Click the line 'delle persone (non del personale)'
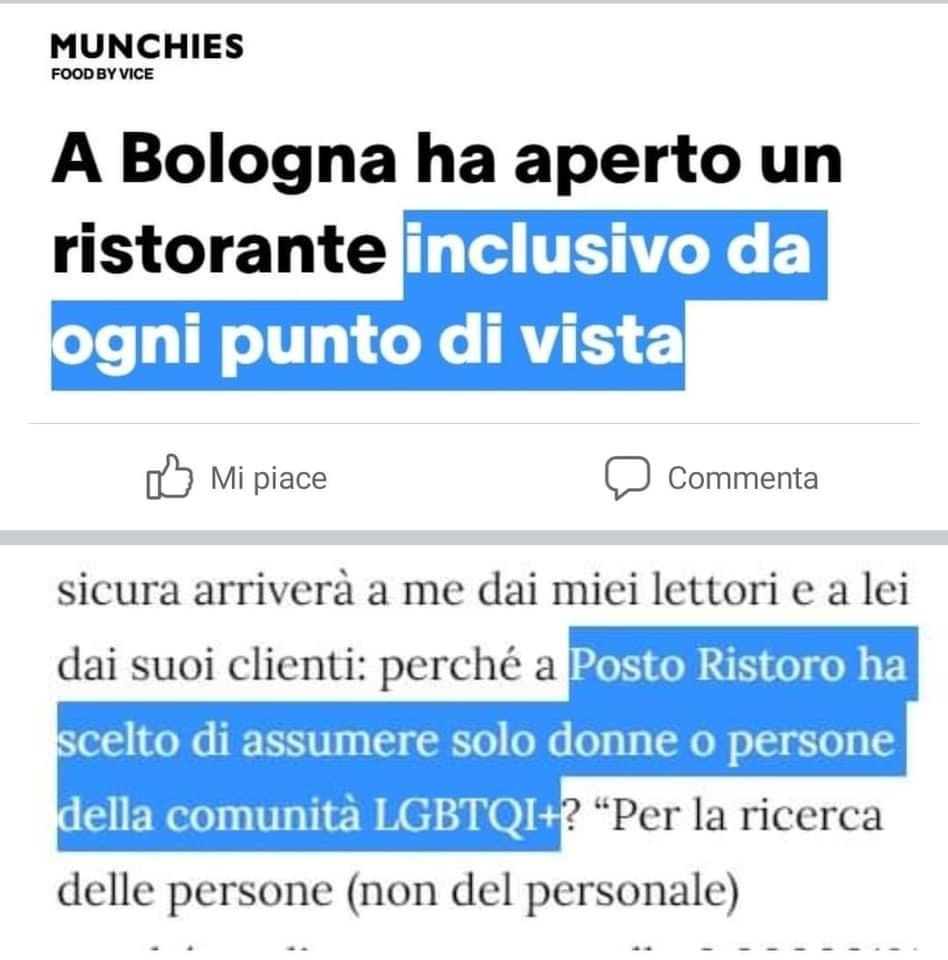Screen dimensions: 948x960 397,891
